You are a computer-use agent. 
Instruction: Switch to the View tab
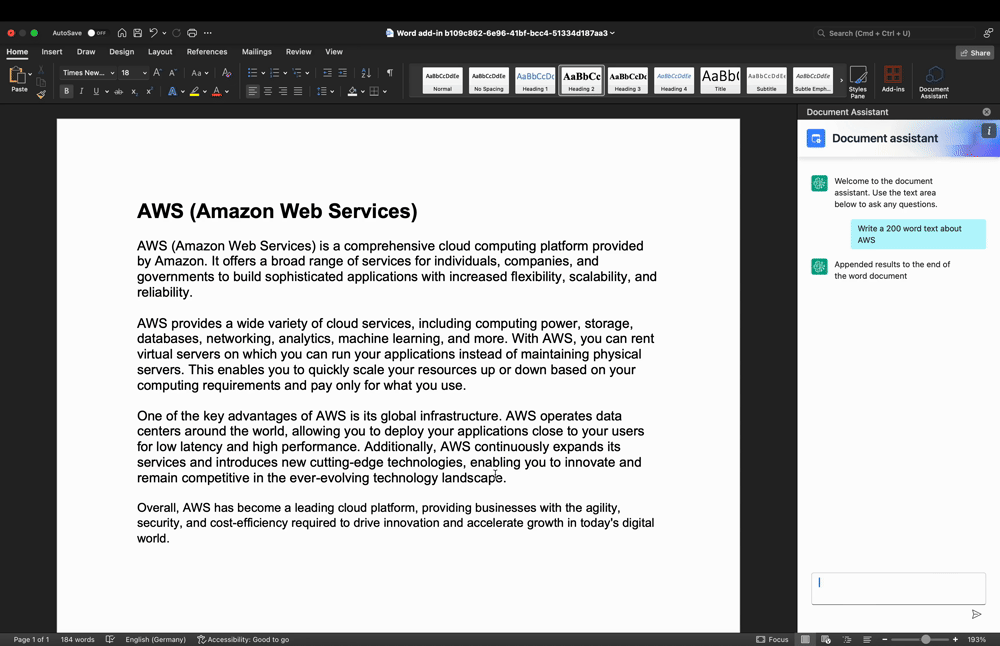click(334, 52)
